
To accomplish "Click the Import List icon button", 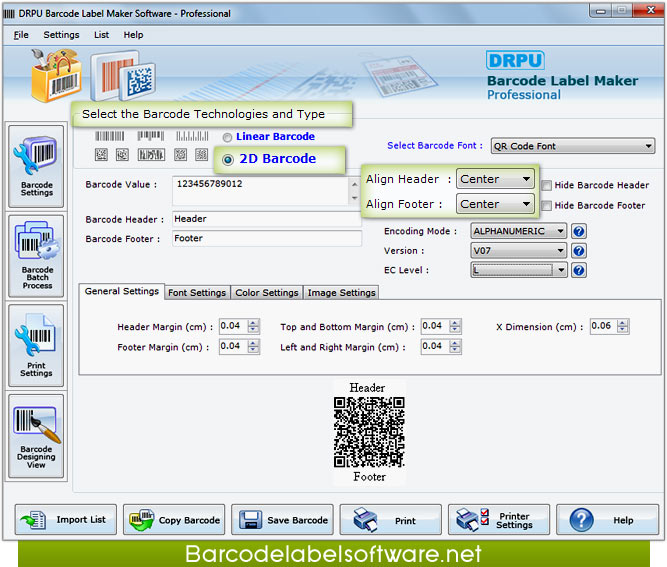I will 66,520.
